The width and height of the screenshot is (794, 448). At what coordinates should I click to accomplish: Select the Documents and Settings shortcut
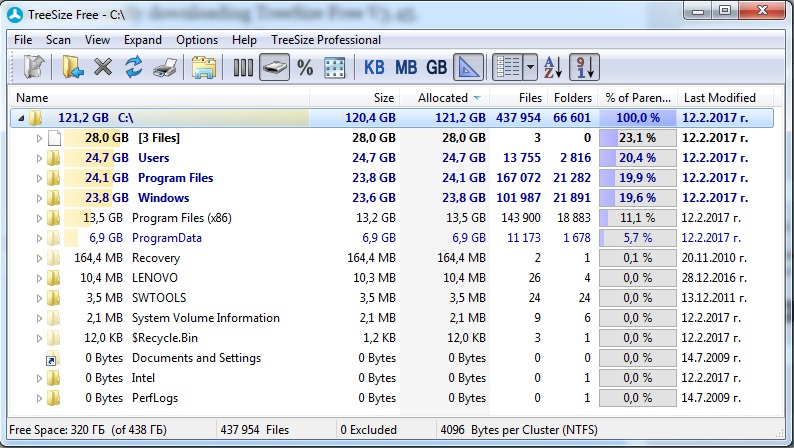tap(196, 358)
